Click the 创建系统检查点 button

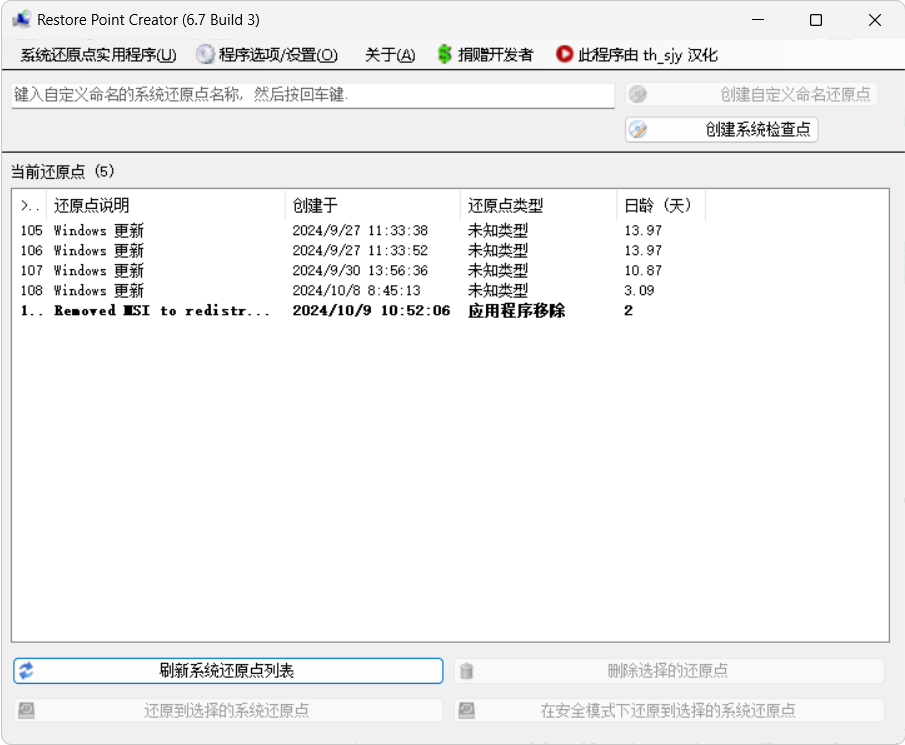pos(721,129)
